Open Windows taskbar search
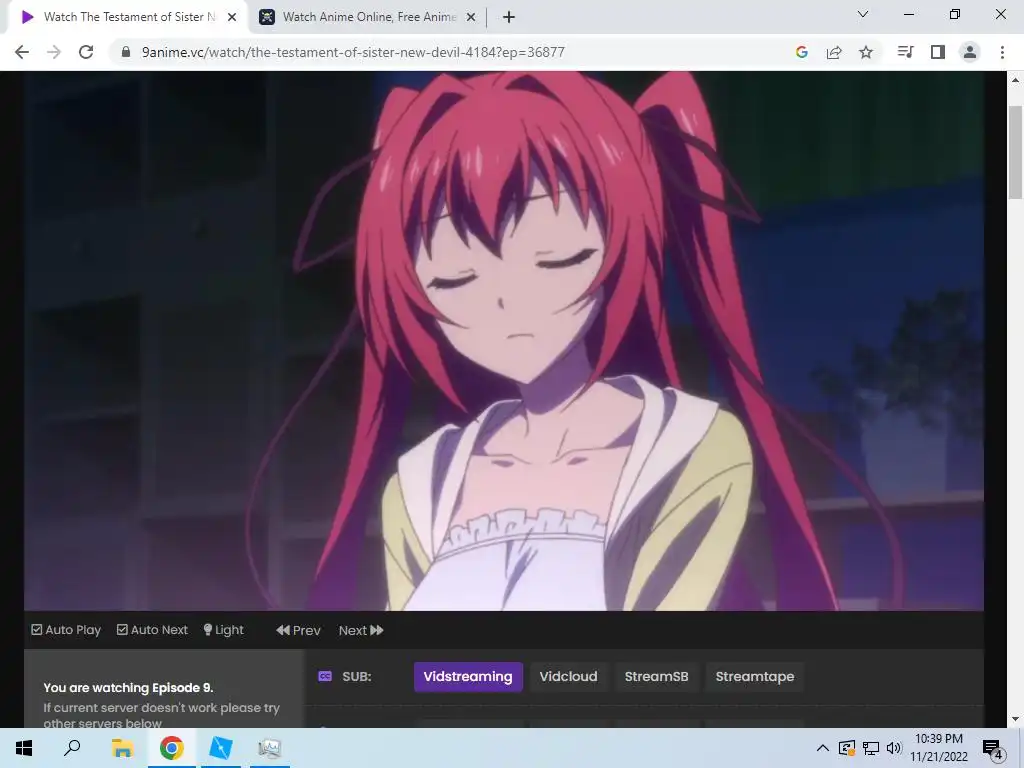This screenshot has width=1024, height=768. click(72, 747)
